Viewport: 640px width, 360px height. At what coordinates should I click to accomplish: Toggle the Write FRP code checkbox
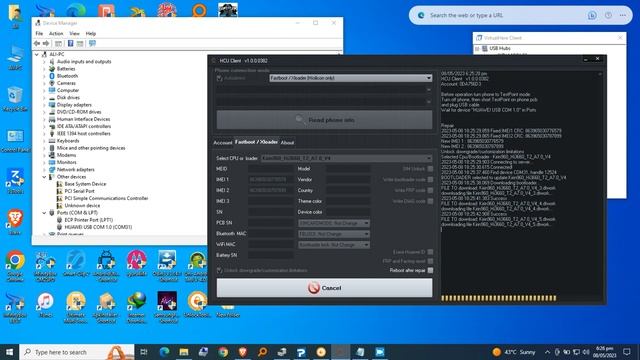(x=430, y=190)
